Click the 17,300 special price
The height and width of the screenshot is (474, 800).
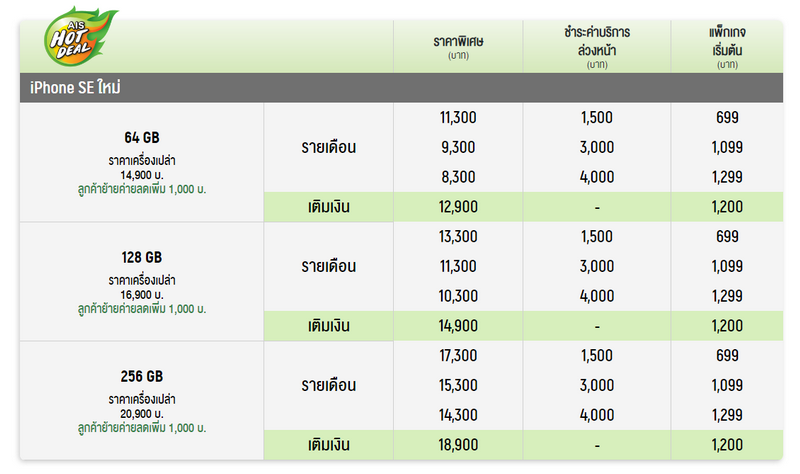click(x=459, y=355)
